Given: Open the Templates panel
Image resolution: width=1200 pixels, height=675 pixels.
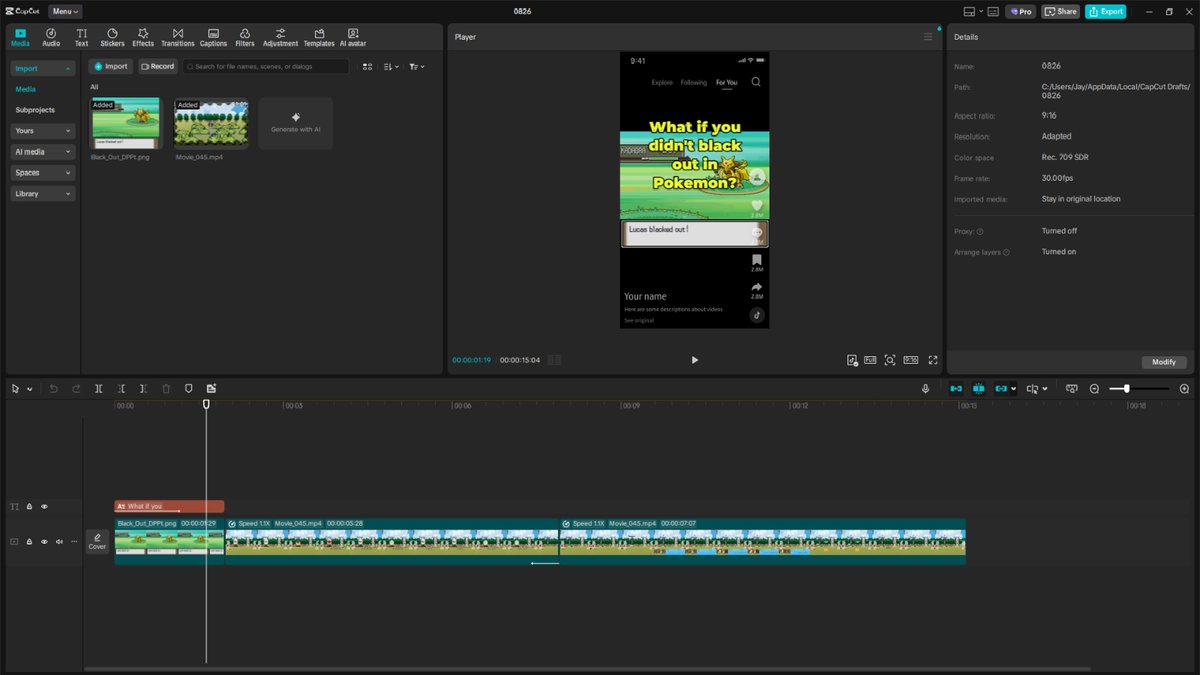Looking at the screenshot, I should coord(319,37).
